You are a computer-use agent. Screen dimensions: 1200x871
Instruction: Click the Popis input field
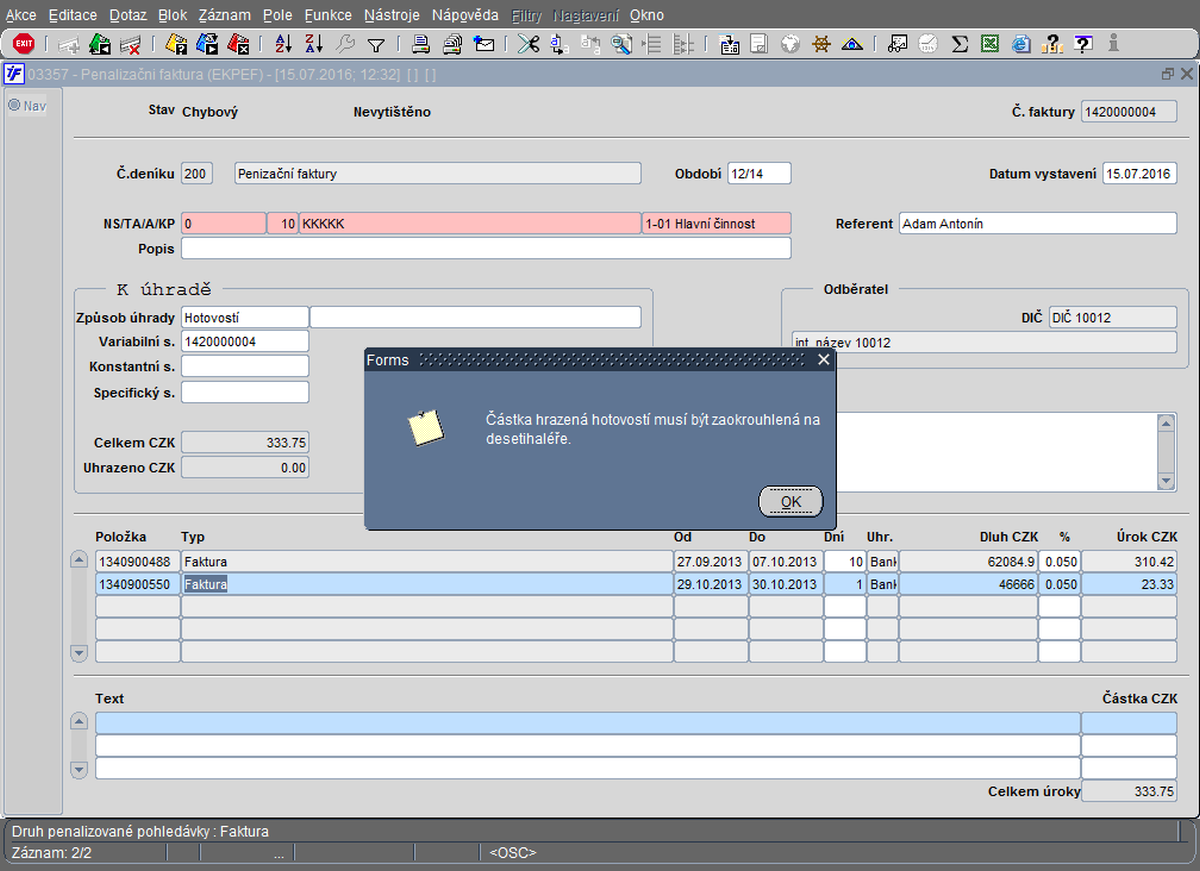486,248
